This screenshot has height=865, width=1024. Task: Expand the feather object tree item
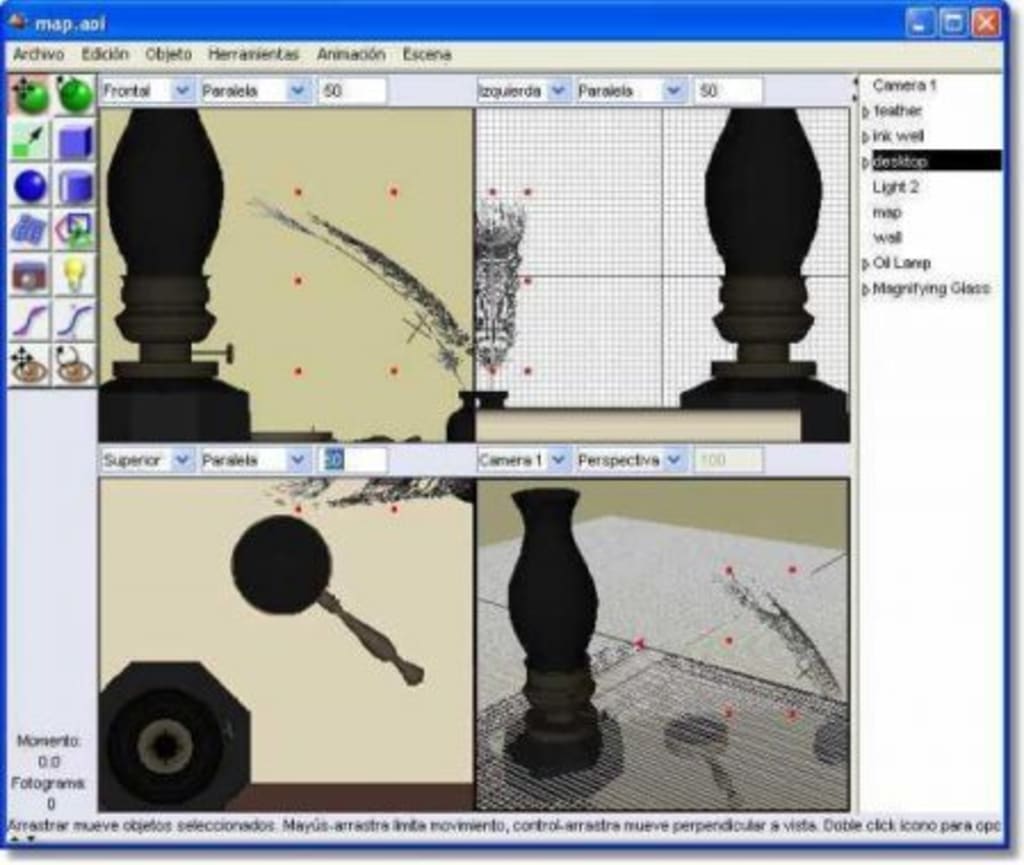pyautogui.click(x=866, y=112)
